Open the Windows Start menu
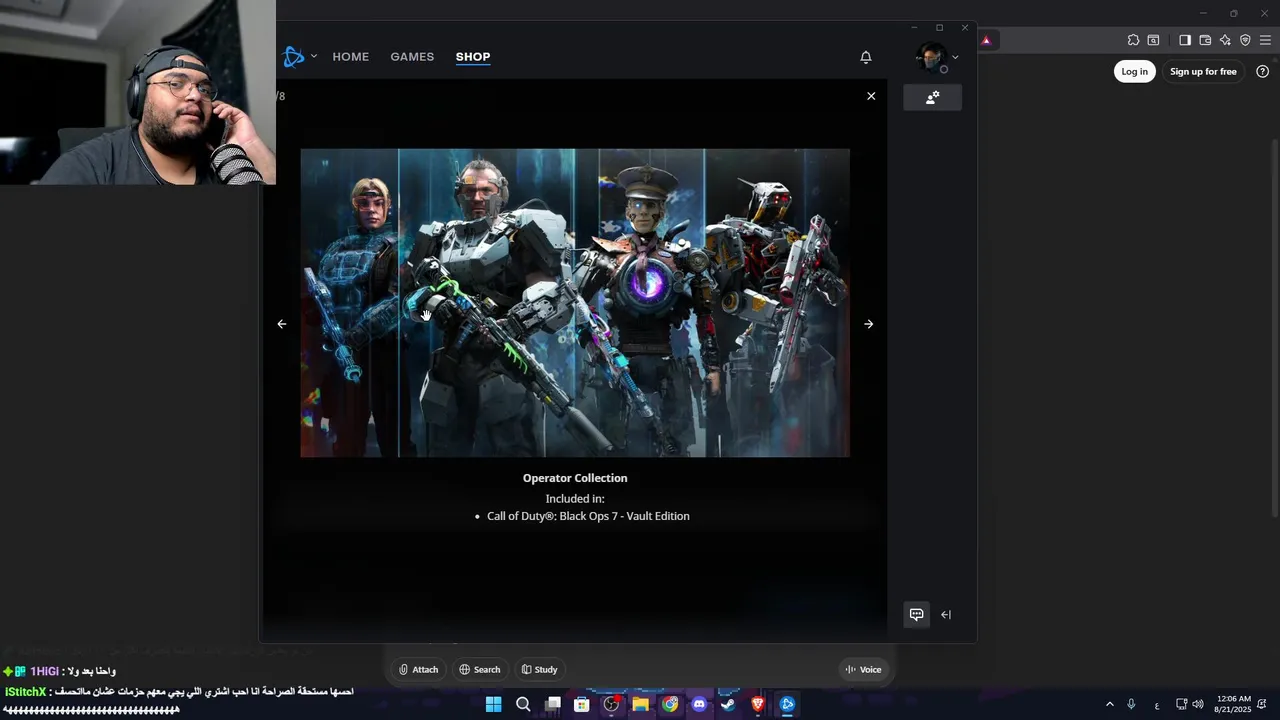 coord(493,704)
